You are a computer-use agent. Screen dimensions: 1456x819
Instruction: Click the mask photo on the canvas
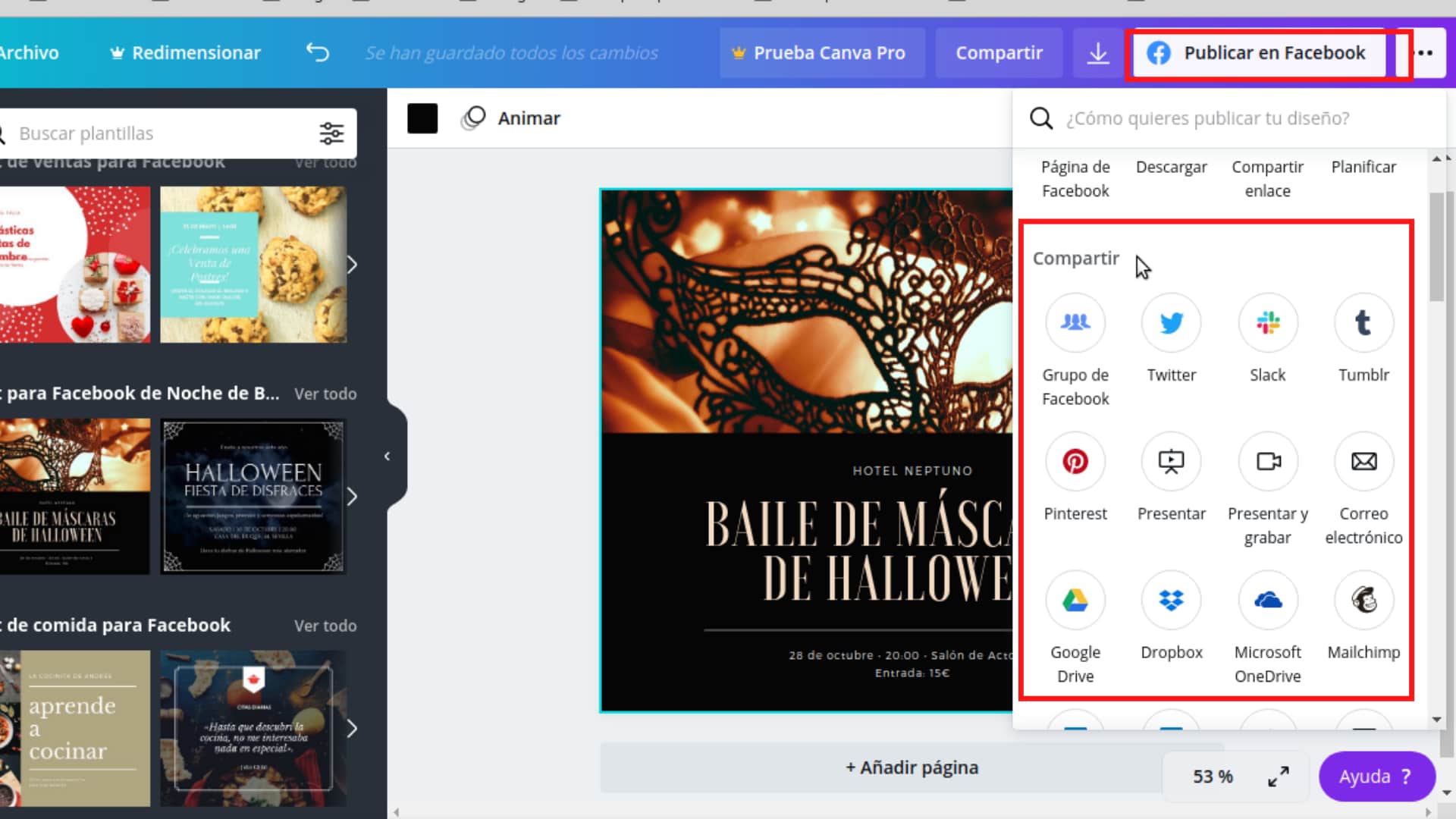coord(806,311)
